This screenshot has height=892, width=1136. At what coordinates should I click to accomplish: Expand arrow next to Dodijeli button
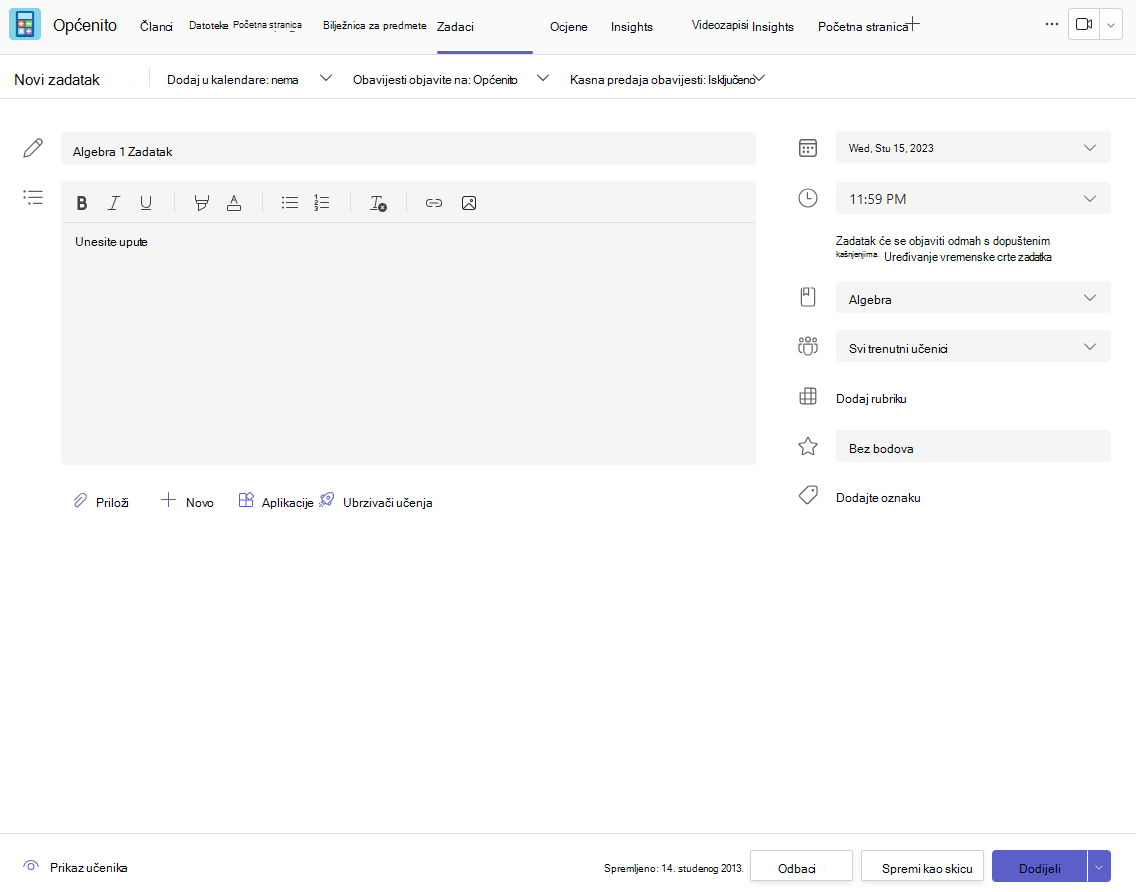[x=1099, y=867]
